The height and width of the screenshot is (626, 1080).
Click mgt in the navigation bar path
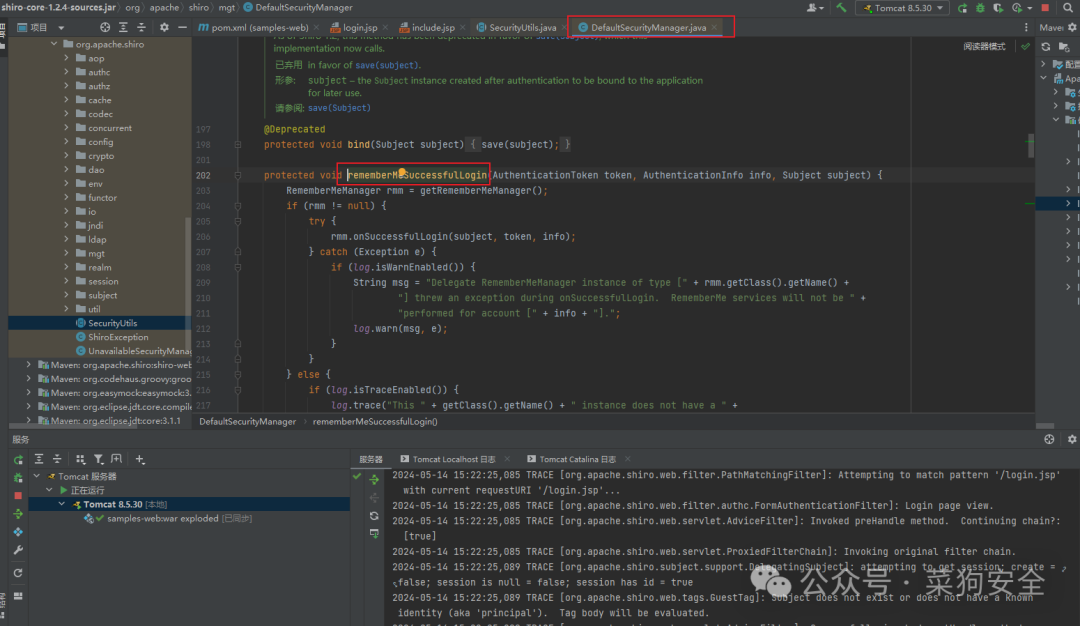(226, 8)
